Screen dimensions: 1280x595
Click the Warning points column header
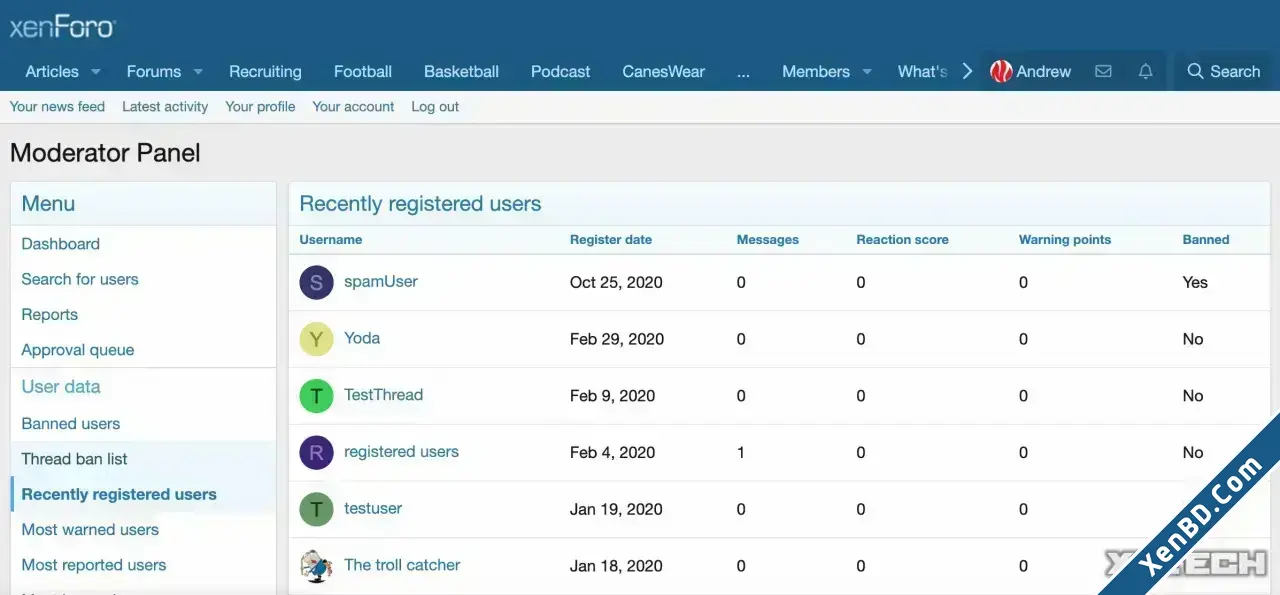(x=1065, y=240)
